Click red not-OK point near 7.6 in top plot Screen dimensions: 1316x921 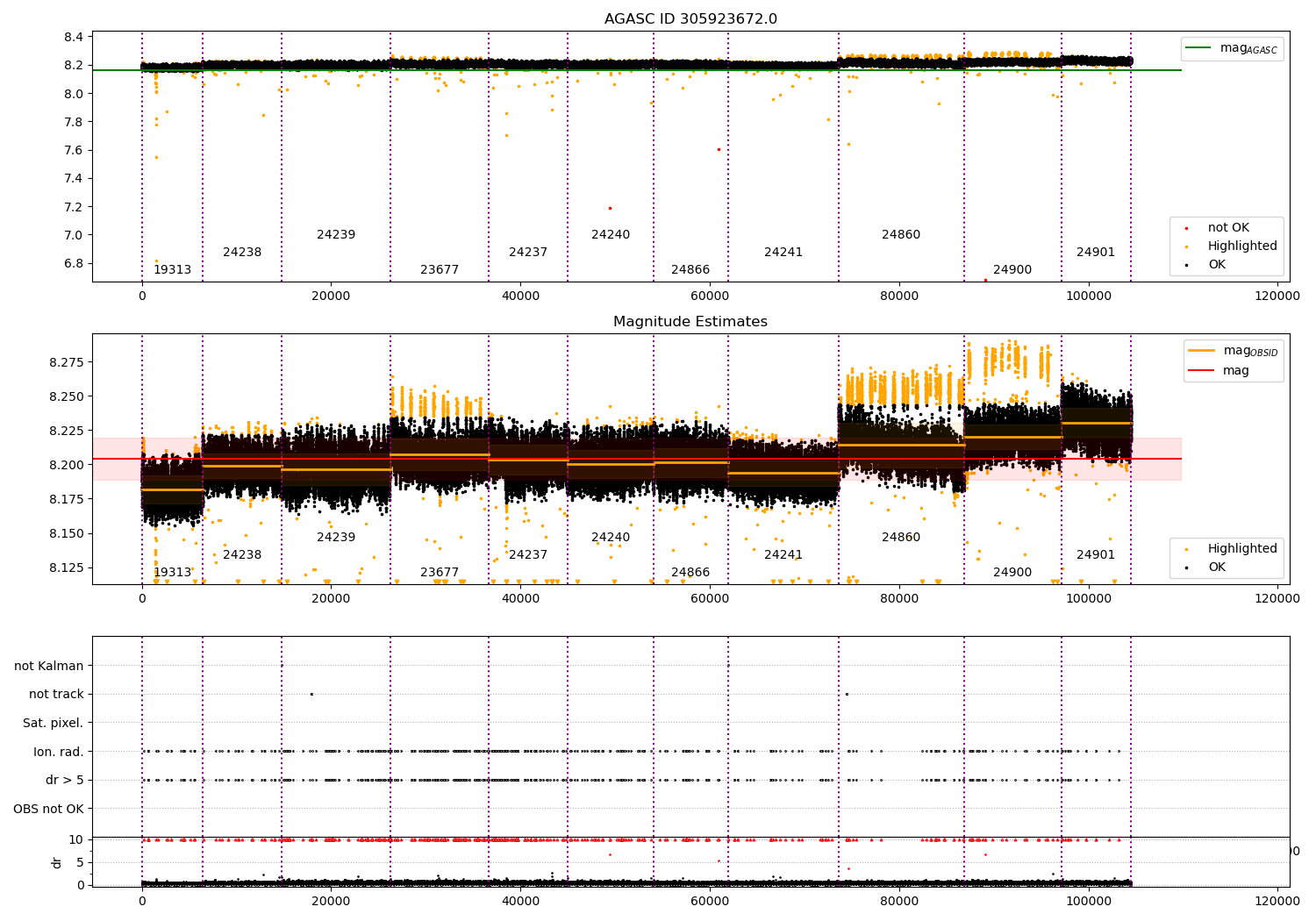(x=719, y=149)
